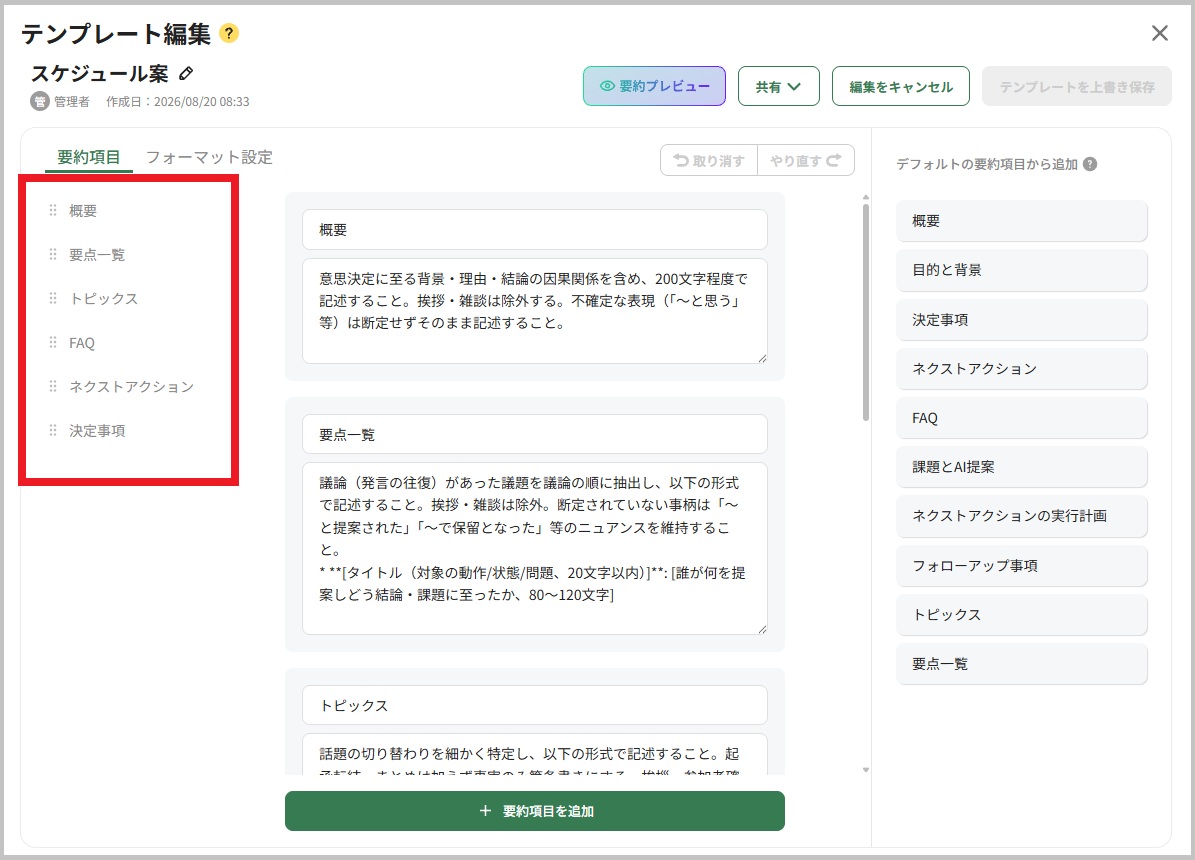Add default item 決定事項 from right panel
1195x860 pixels.
[1021, 319]
